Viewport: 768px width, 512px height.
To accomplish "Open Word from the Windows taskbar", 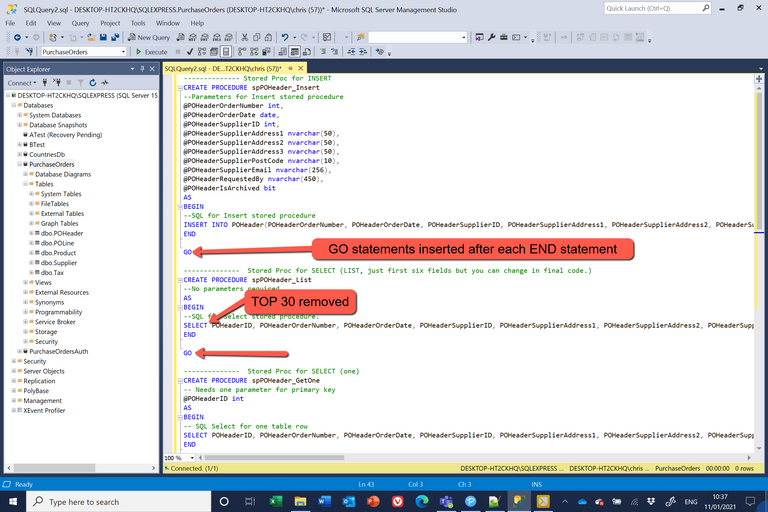I will point(324,500).
